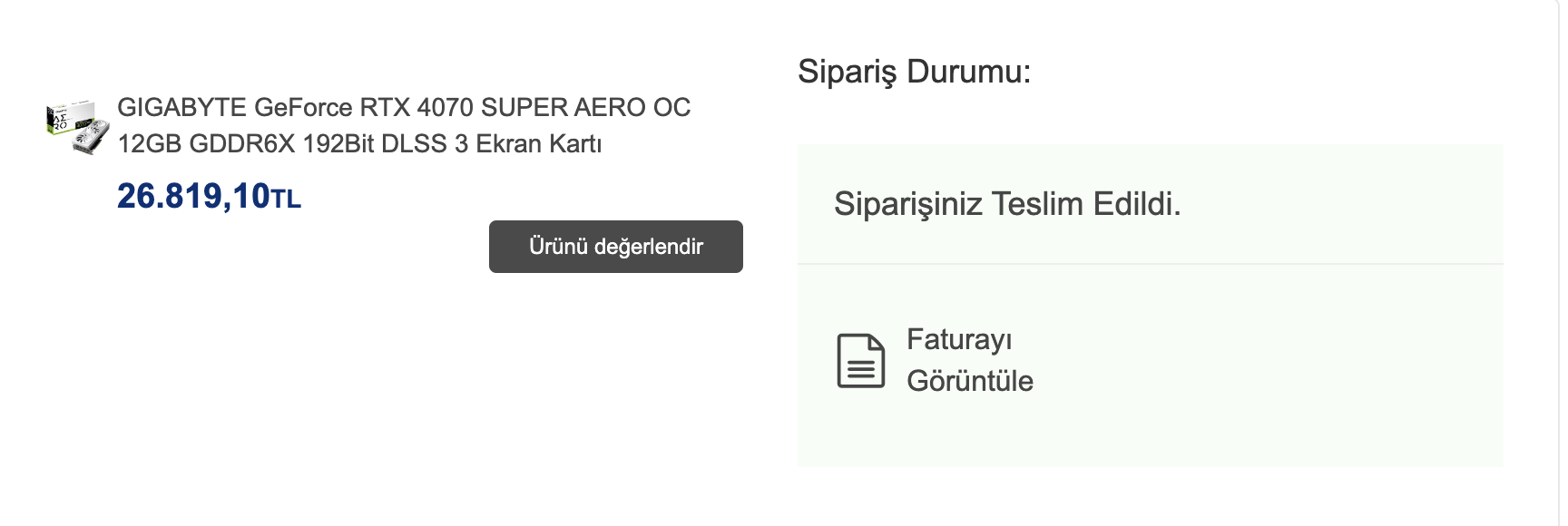Click the word GIGABYTE in product name
The width and height of the screenshot is (1568, 526).
pos(181,107)
